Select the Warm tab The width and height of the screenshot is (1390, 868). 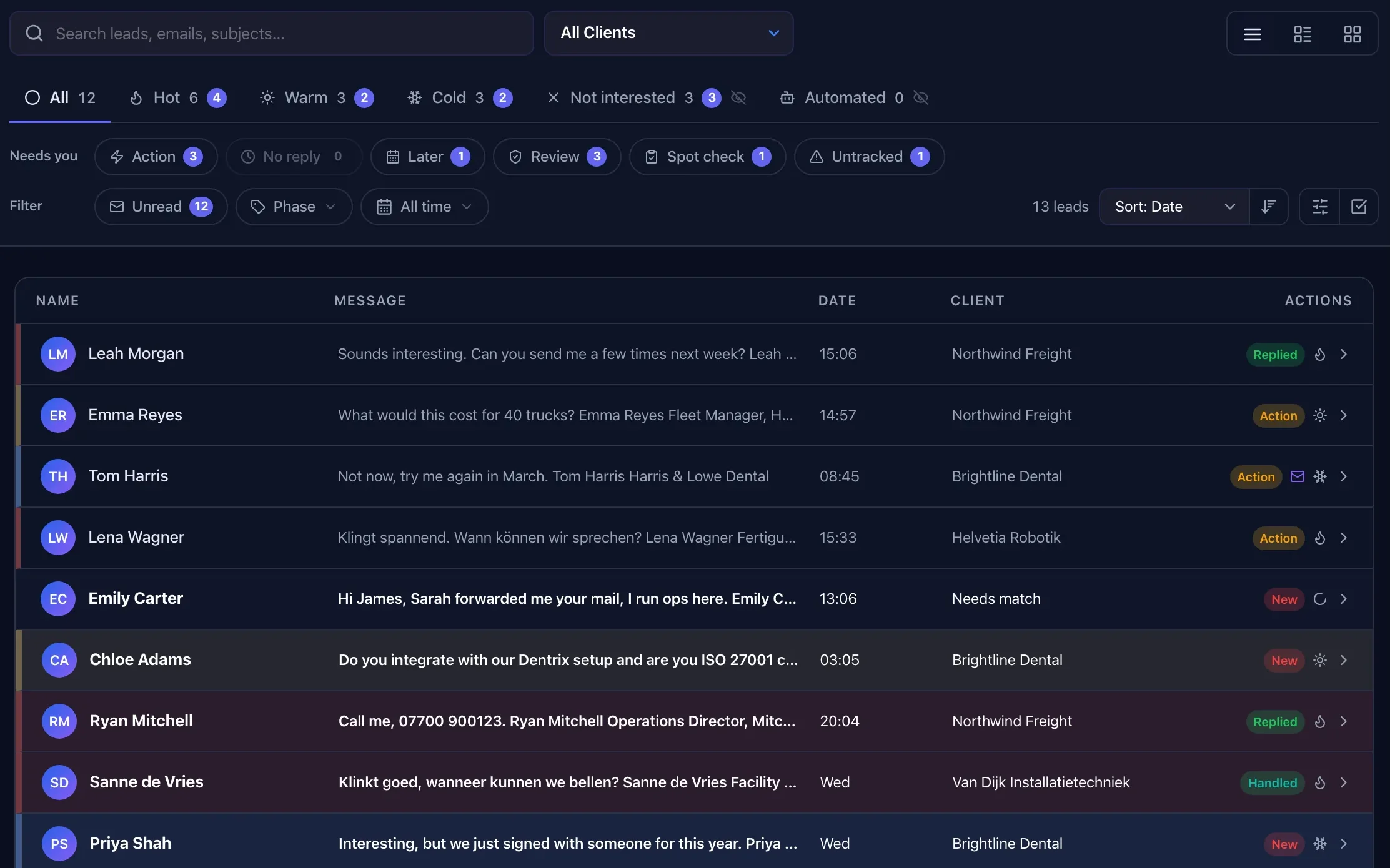tap(316, 97)
